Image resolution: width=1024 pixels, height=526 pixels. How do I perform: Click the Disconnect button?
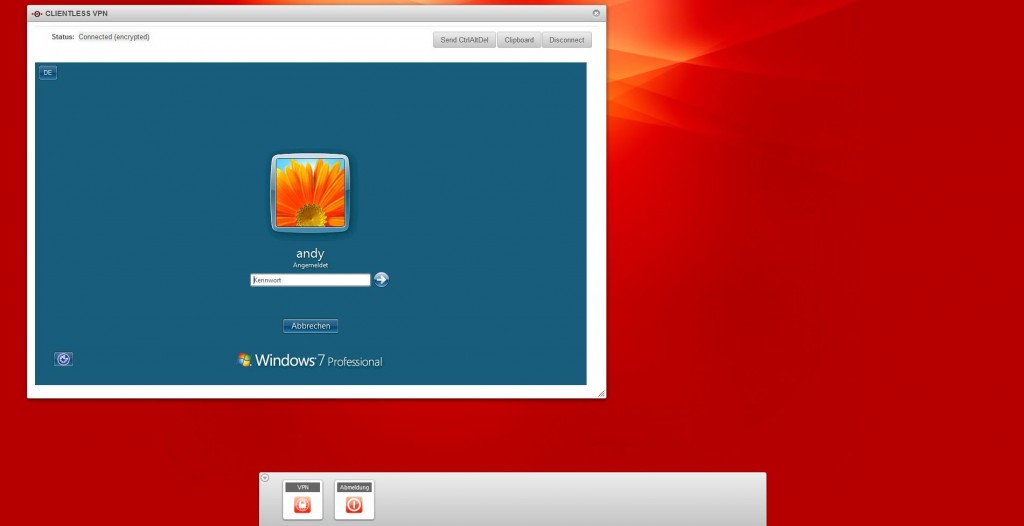click(566, 40)
